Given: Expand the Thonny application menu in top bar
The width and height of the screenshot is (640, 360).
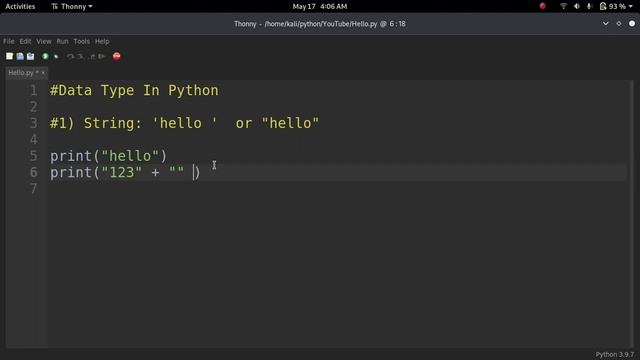Looking at the screenshot, I should click(x=72, y=6).
